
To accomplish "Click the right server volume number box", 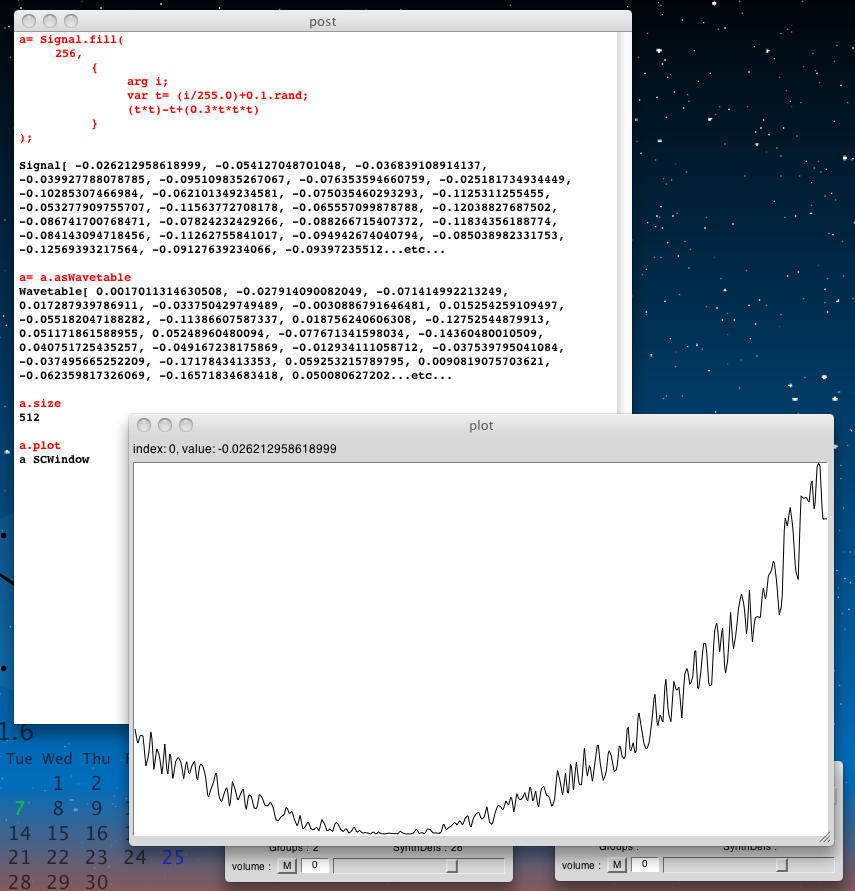I will click(644, 865).
